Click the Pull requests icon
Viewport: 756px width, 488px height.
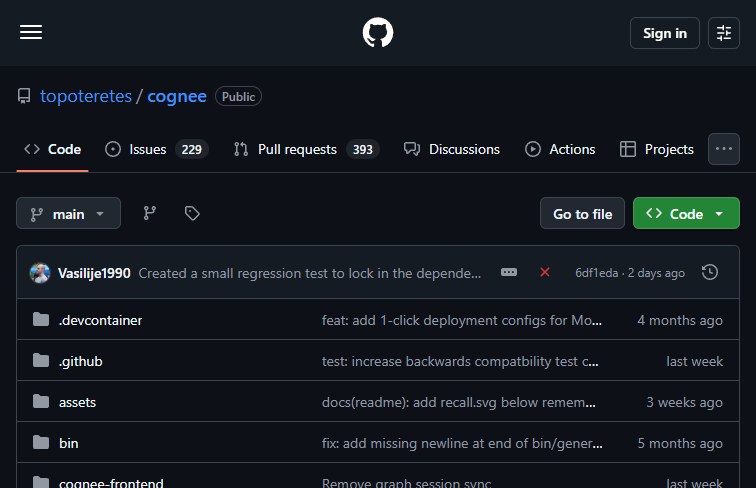[241, 149]
